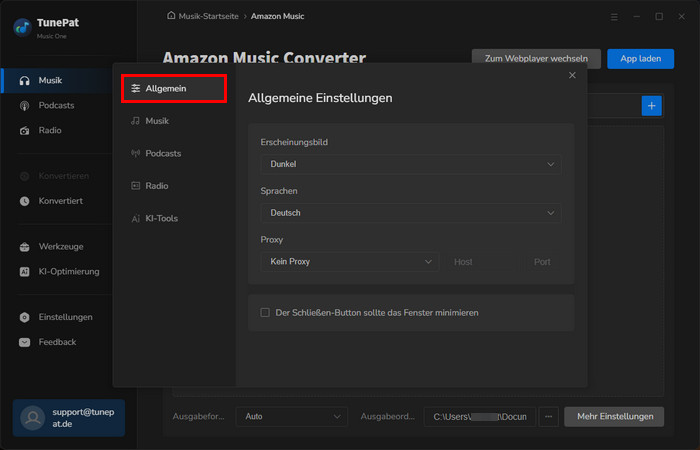Image resolution: width=700 pixels, height=450 pixels.
Task: Click the Konvertieren sidebar entry
Action: [57, 176]
